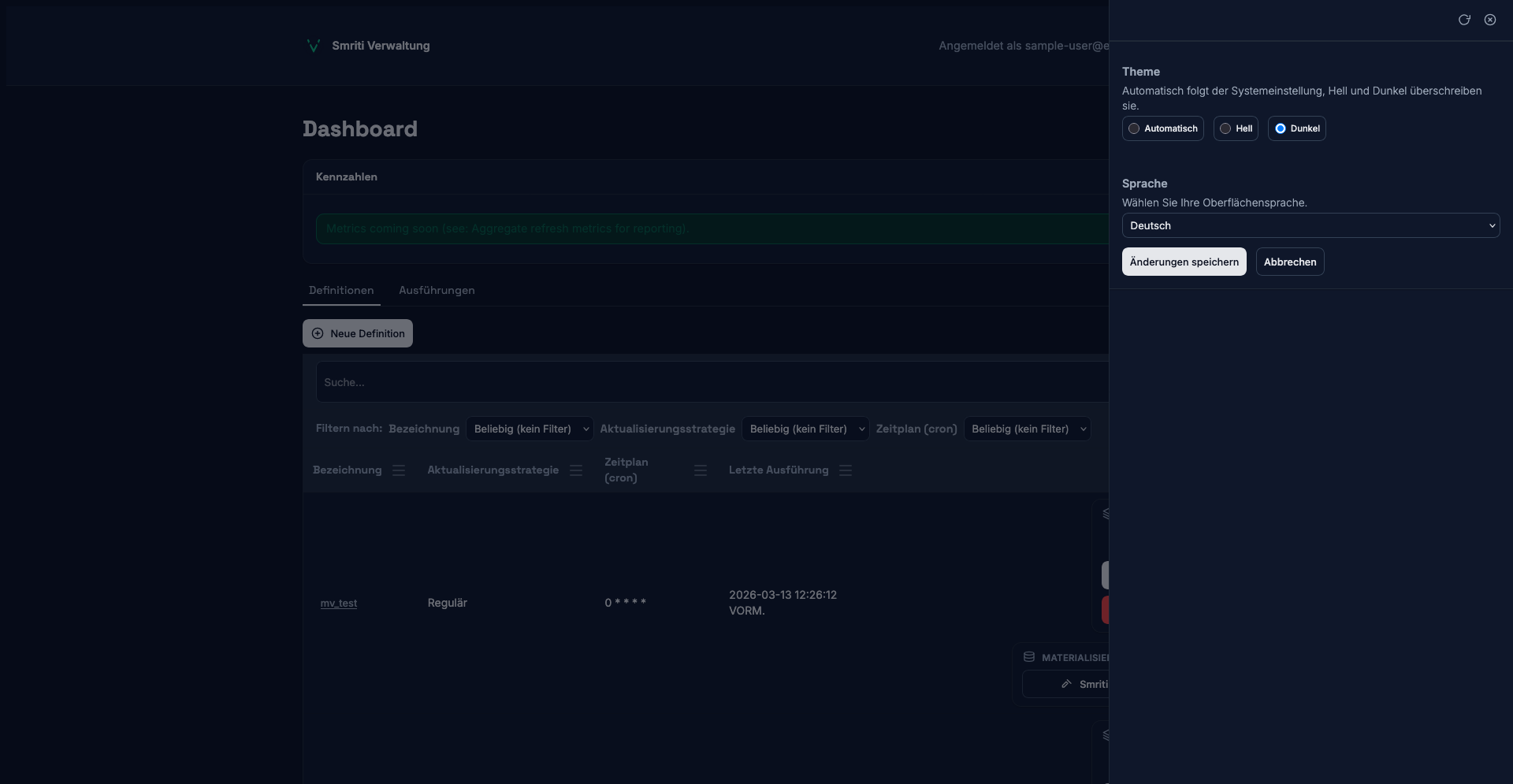Switch to the Ausführungen tab
This screenshot has width=1513, height=784.
pos(437,290)
